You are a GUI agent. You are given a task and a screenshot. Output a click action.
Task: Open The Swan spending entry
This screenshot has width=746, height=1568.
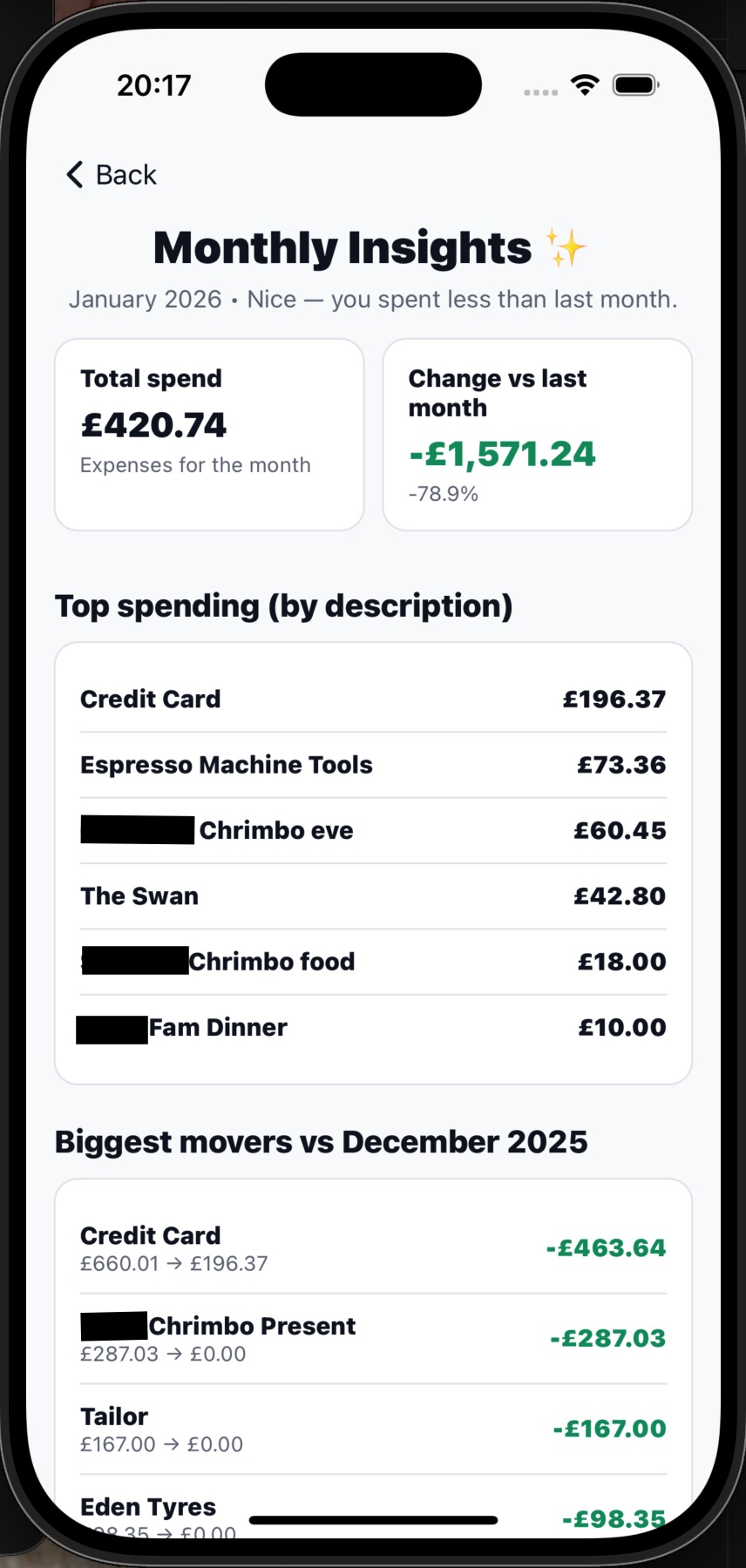point(373,896)
